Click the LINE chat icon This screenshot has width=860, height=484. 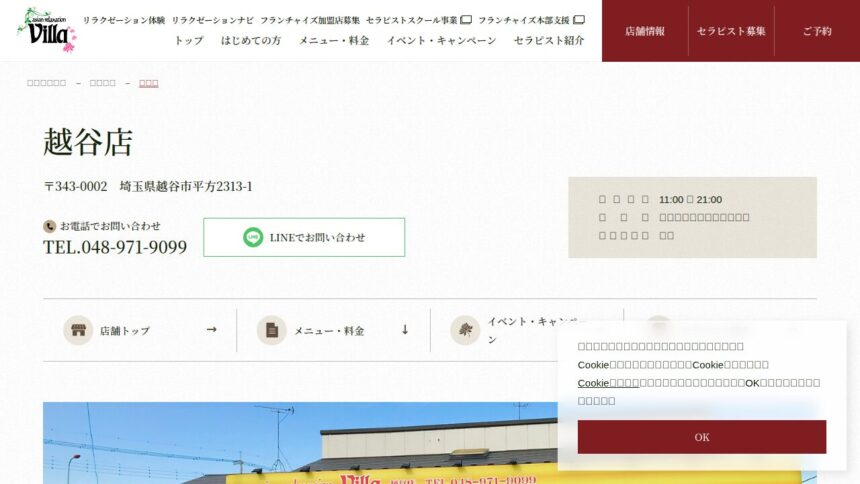[253, 237]
